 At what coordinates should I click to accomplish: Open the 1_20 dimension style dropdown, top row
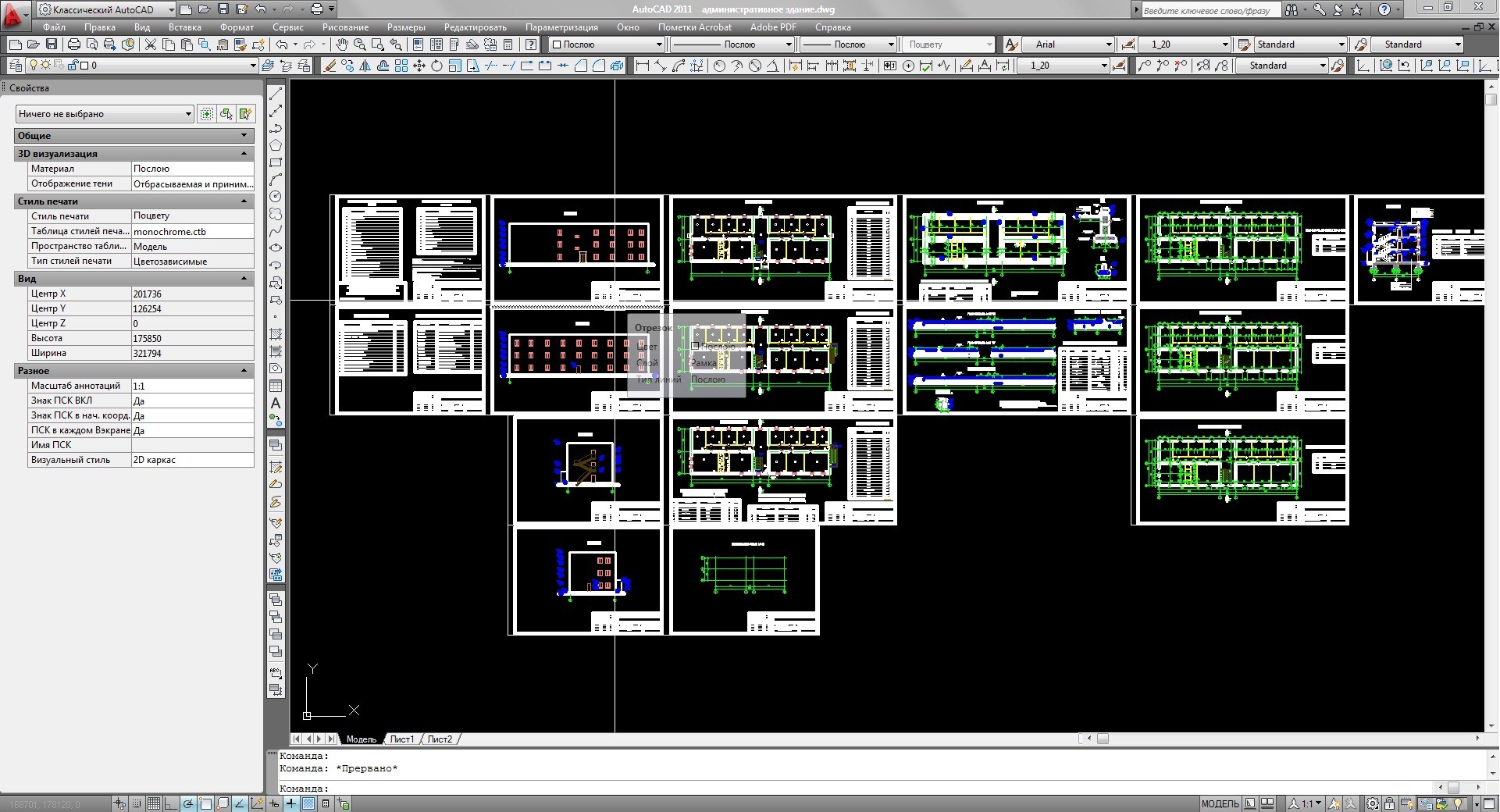1185,45
